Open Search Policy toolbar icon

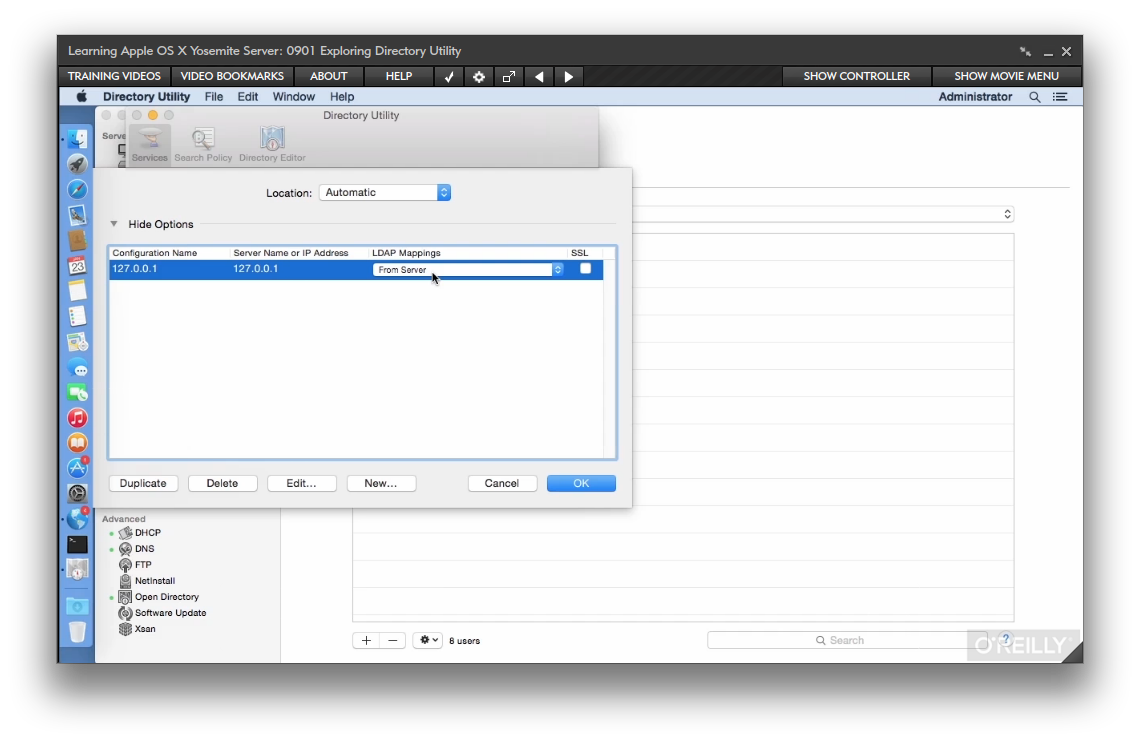(x=203, y=145)
